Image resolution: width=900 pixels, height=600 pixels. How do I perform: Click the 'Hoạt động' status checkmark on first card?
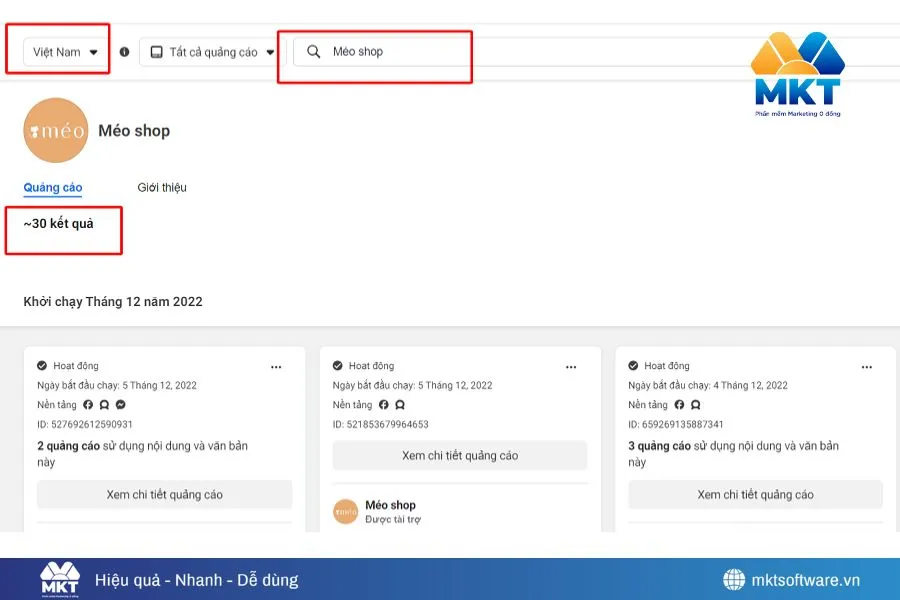[42, 366]
